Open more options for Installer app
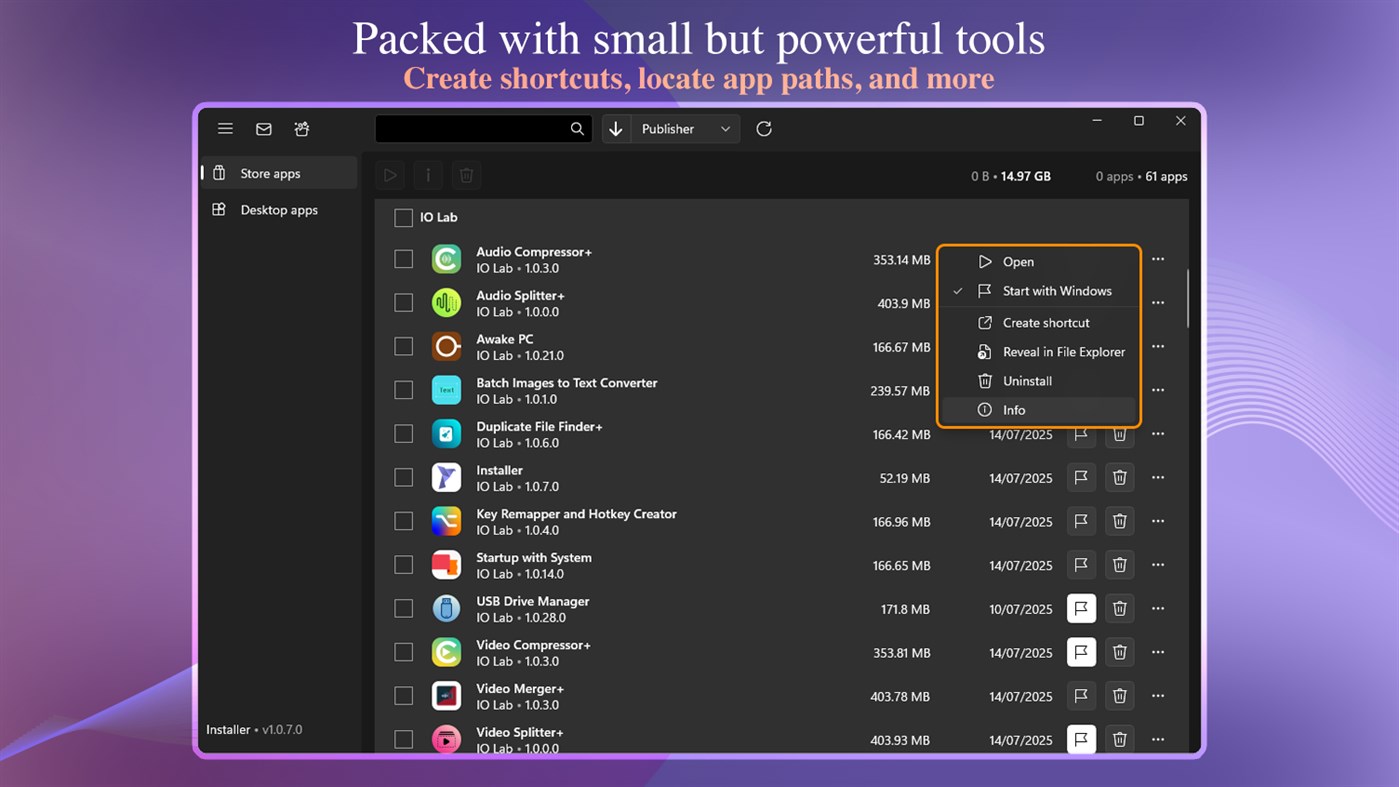Viewport: 1399px width, 787px height. pos(1158,477)
